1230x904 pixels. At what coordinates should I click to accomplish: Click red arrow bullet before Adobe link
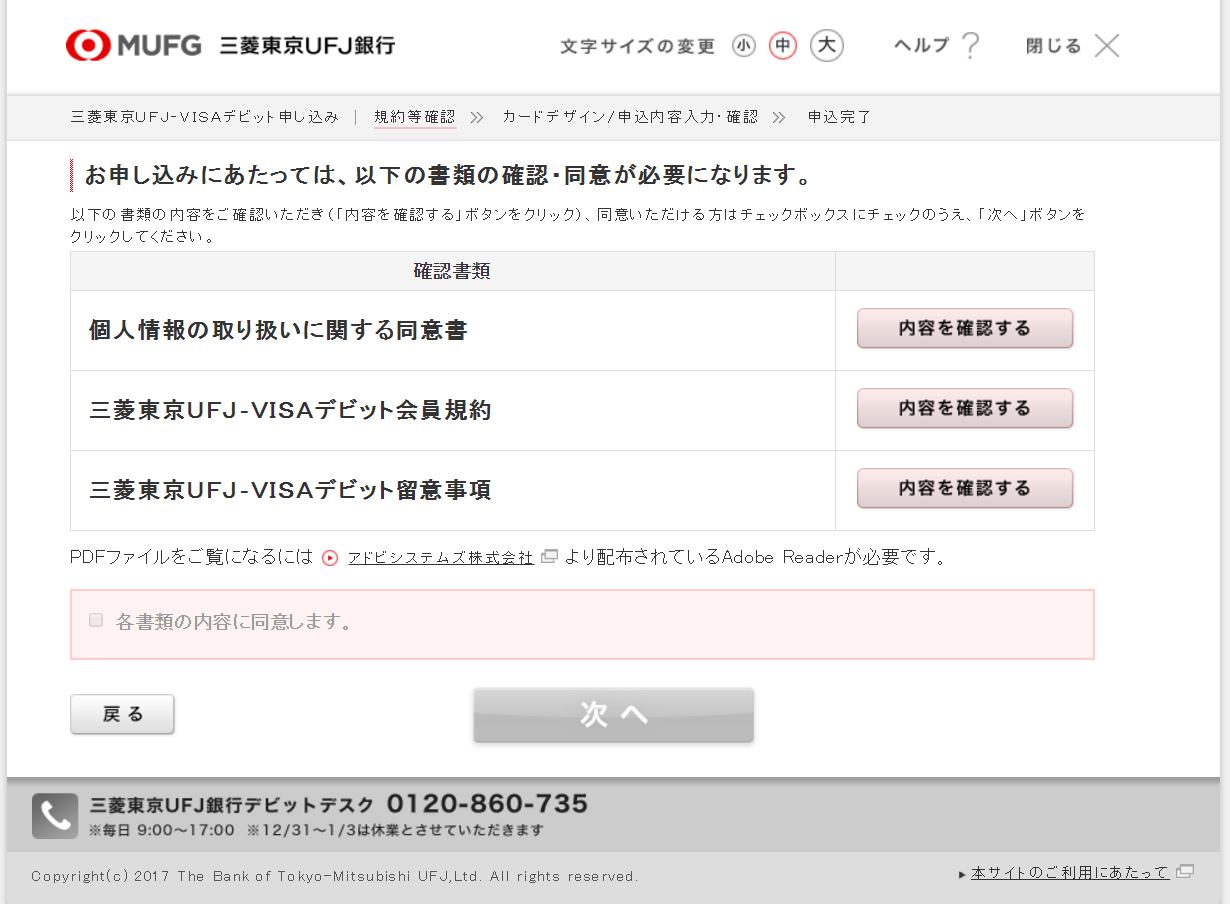331,558
